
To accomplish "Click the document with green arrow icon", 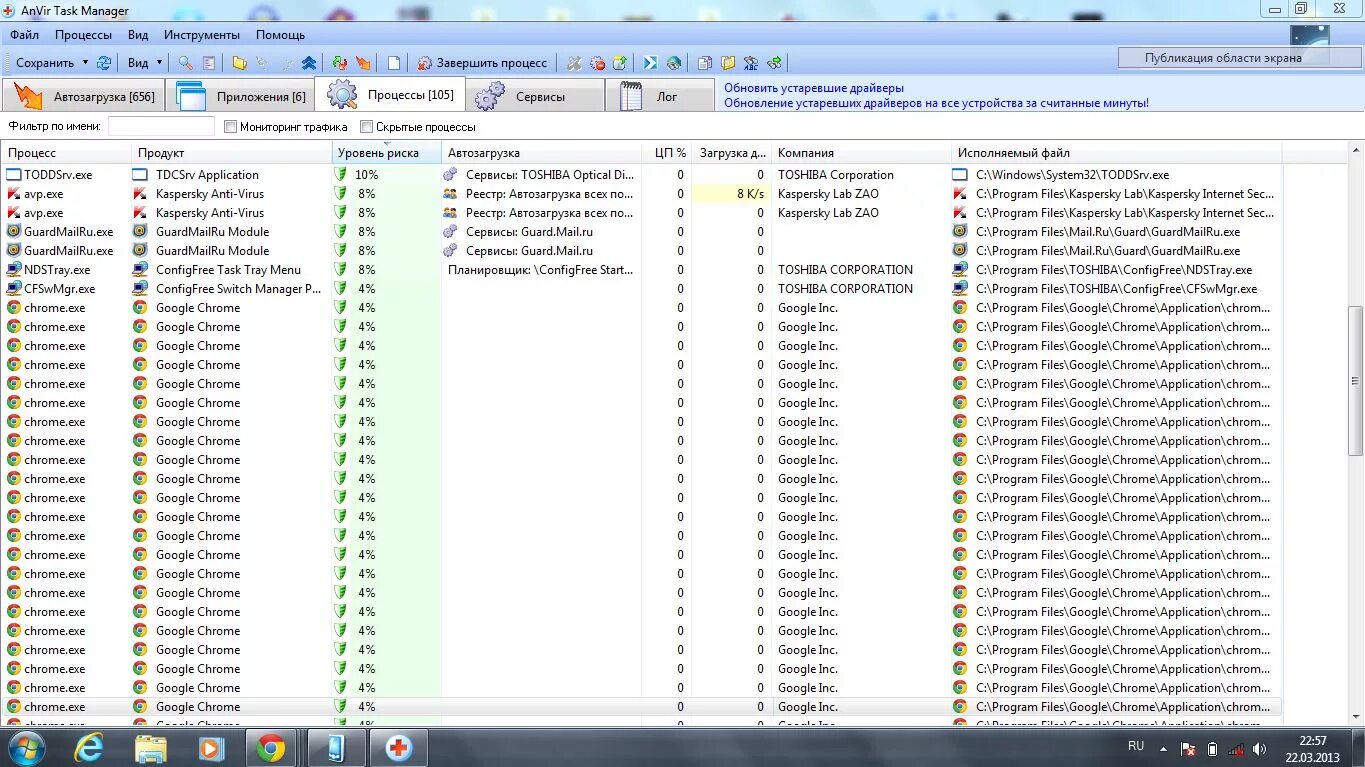I will pos(620,62).
